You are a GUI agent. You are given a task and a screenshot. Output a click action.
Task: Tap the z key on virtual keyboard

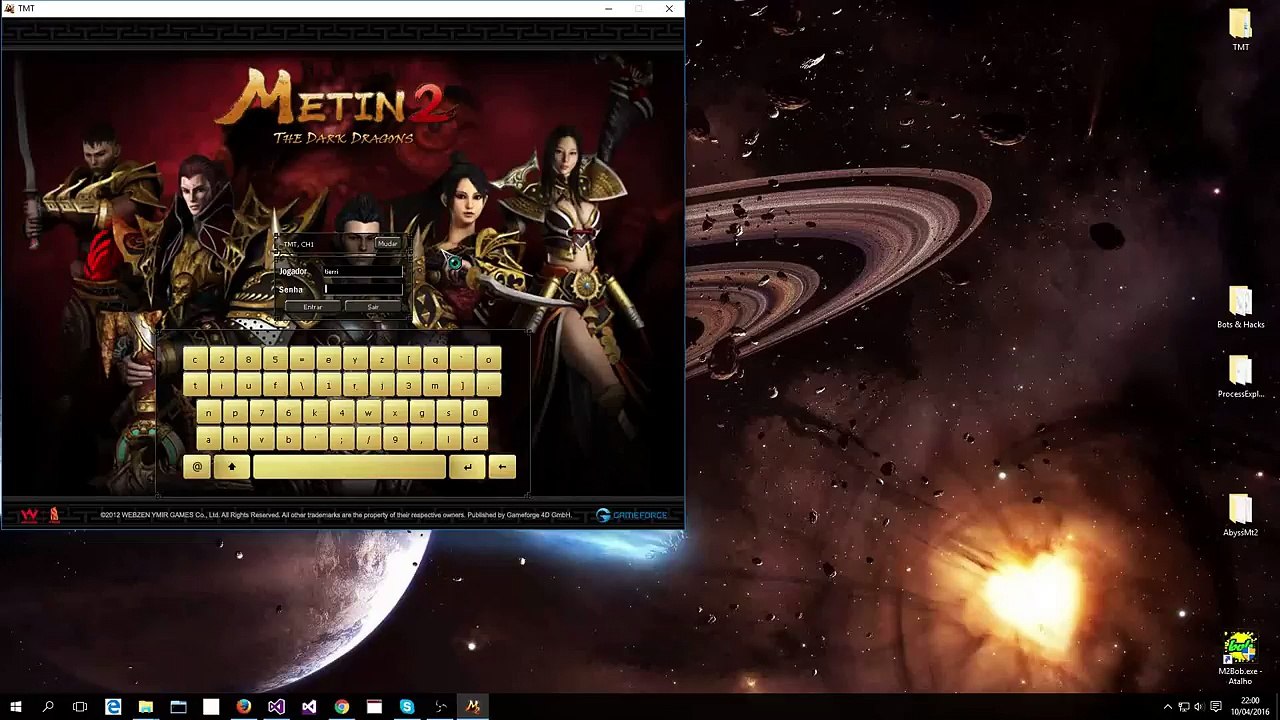381,360
